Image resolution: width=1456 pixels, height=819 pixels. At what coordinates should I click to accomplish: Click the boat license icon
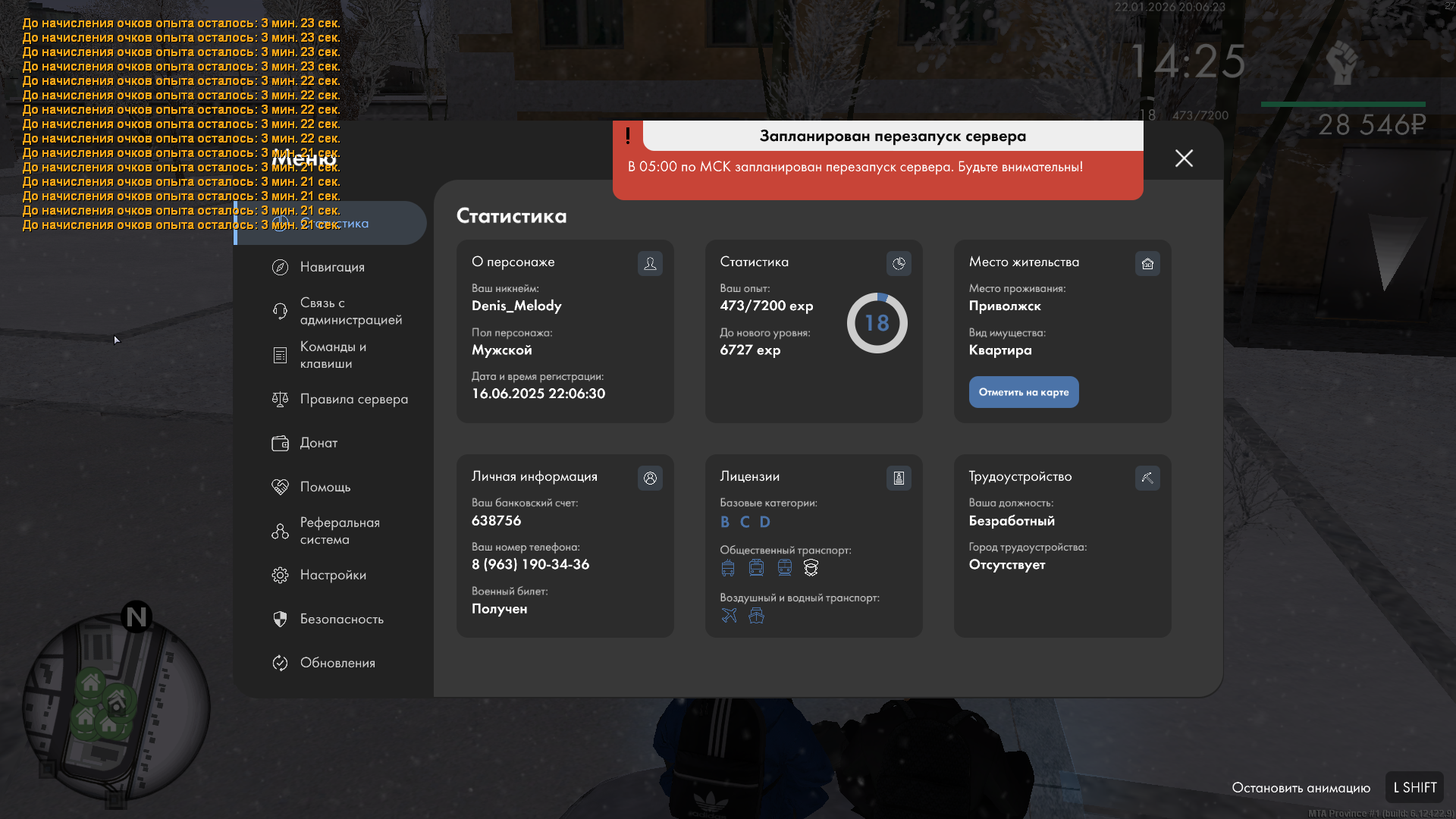point(756,615)
